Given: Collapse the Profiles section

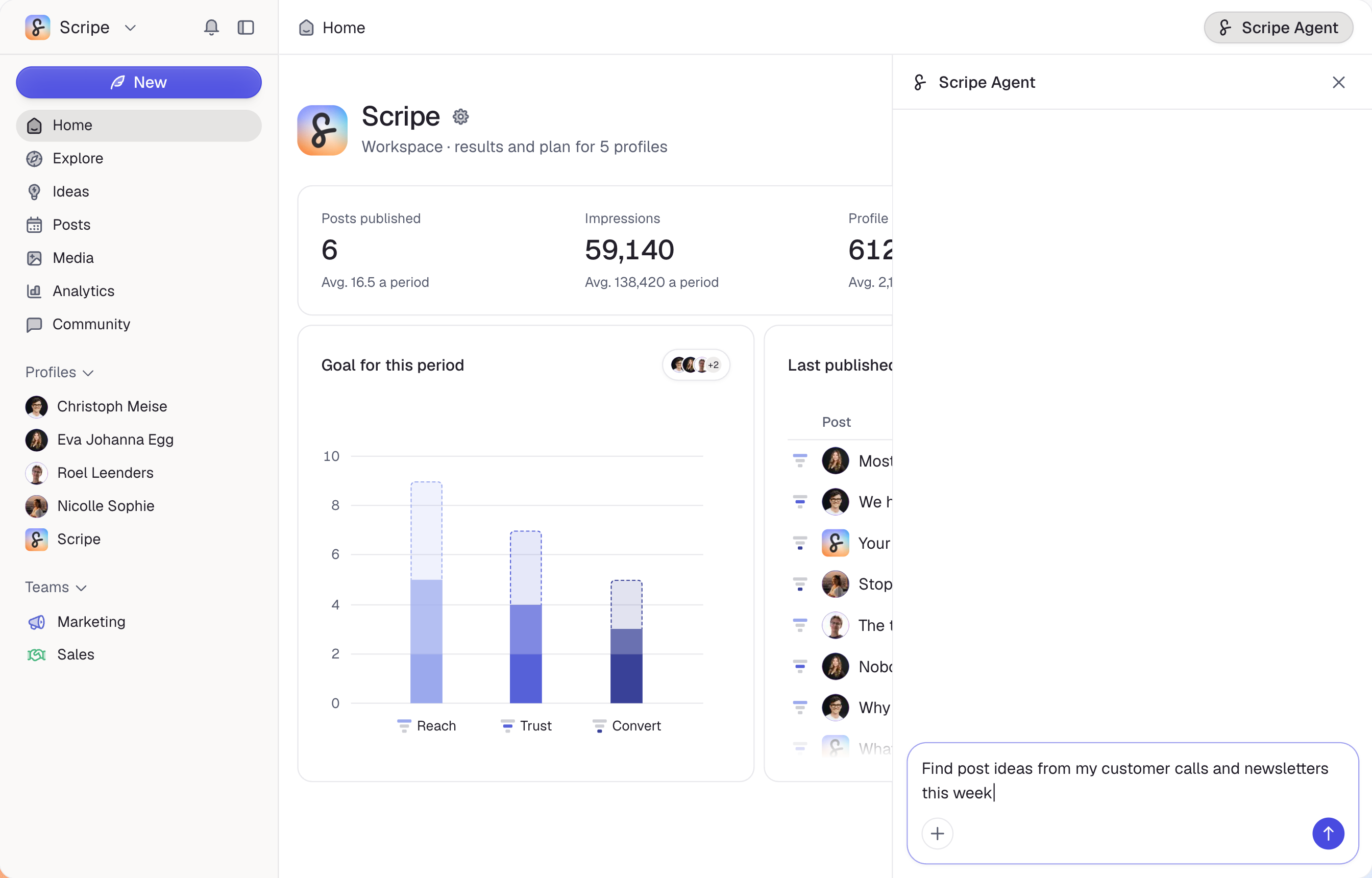Looking at the screenshot, I should pyautogui.click(x=59, y=372).
